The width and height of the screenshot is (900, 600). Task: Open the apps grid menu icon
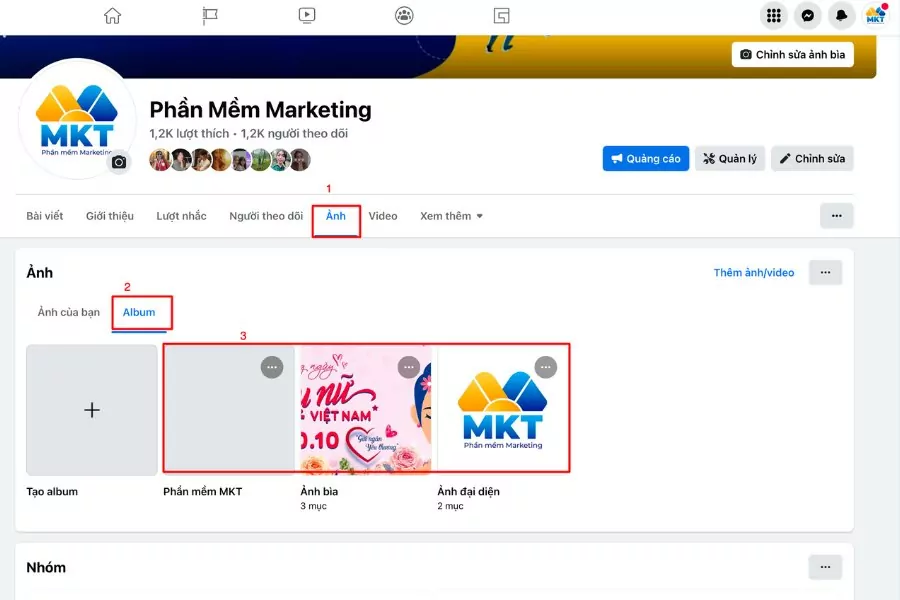point(774,16)
